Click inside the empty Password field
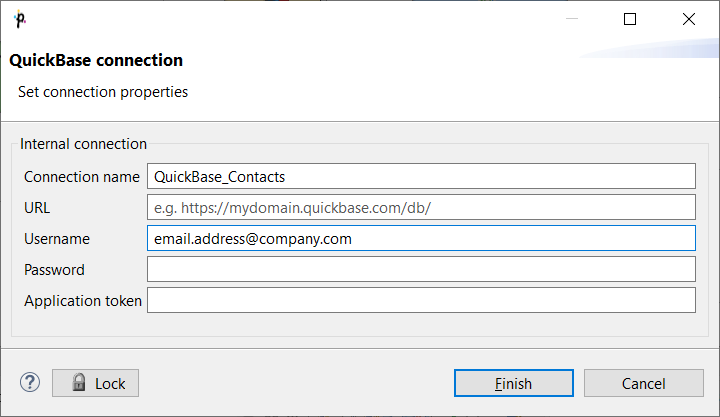 coord(421,269)
